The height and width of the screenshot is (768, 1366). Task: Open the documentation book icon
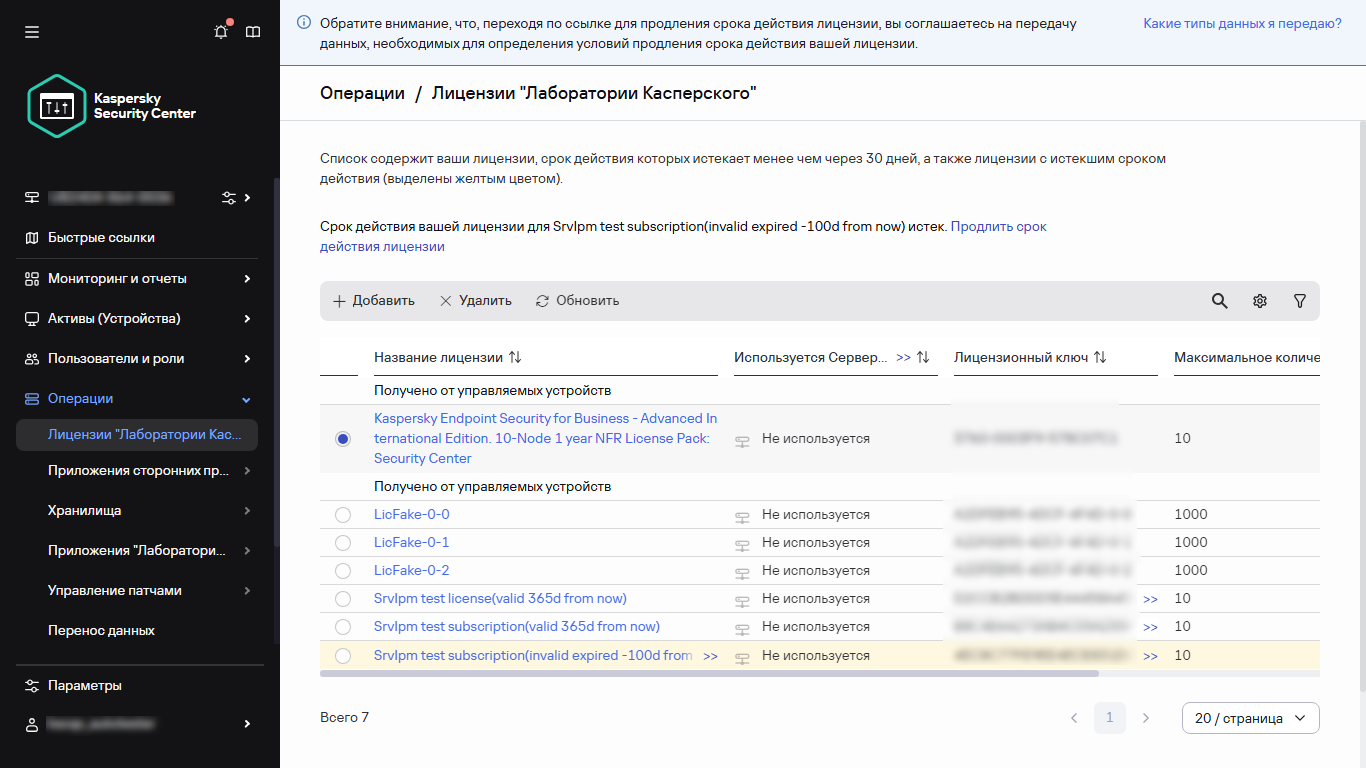253,32
